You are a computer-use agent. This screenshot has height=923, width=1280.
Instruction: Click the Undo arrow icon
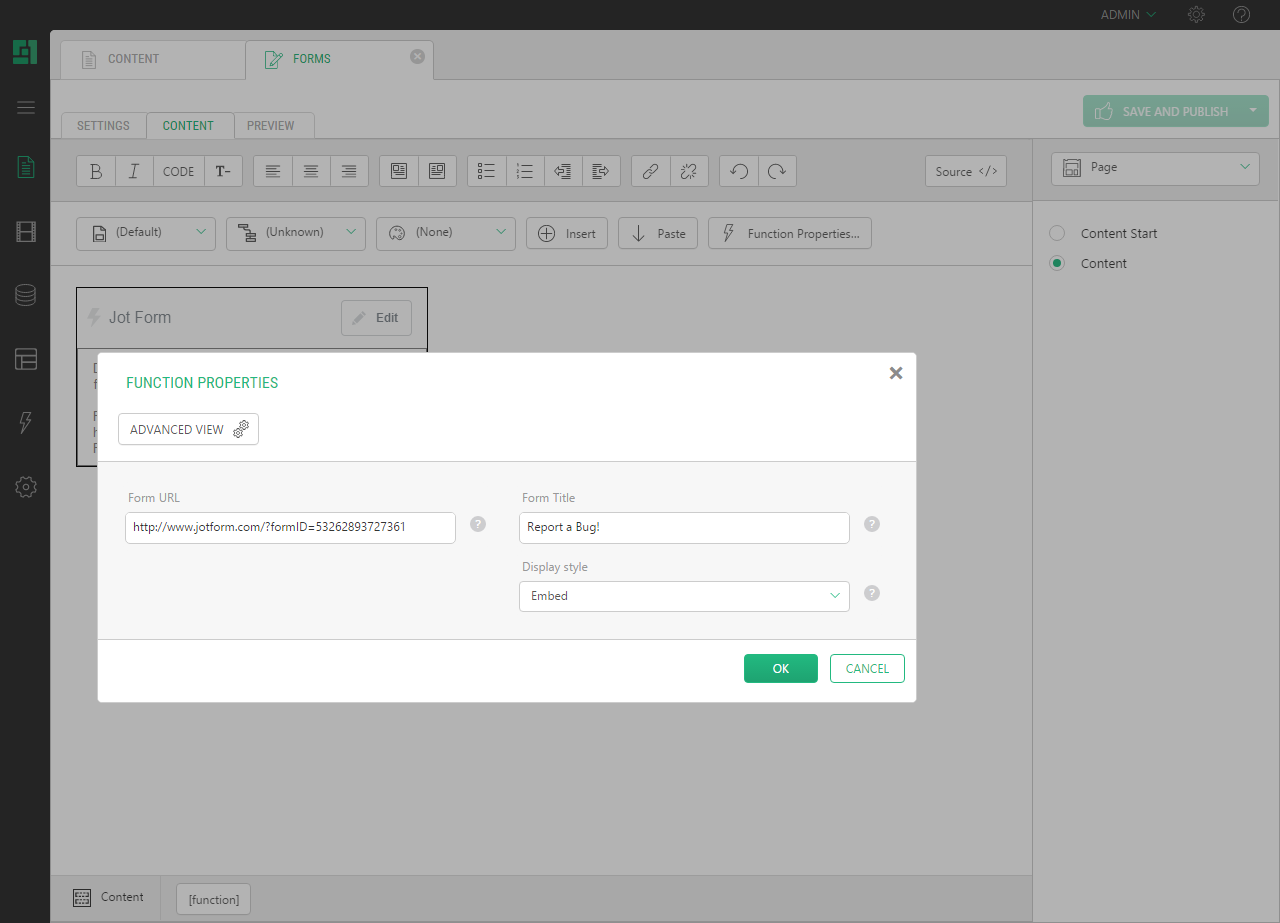(x=739, y=171)
